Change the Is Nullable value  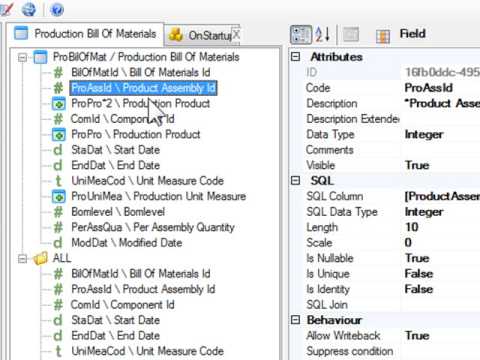[x=440, y=258]
